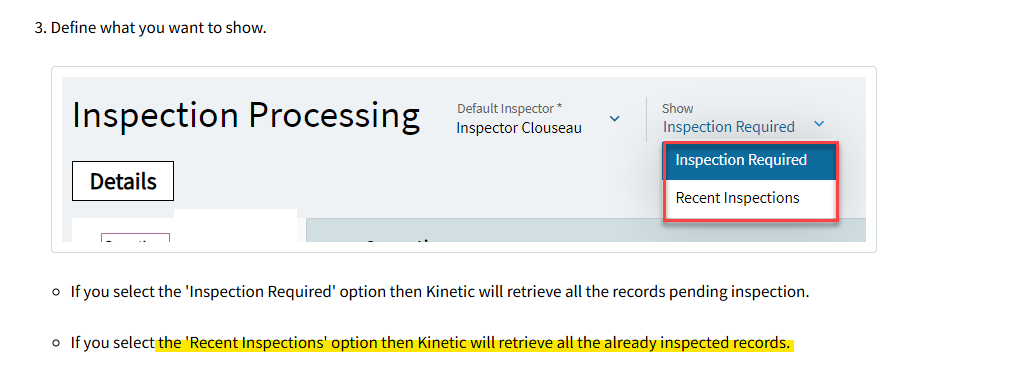This screenshot has width=1021, height=368.
Task: Click the Inspector Clouseau field value
Action: pos(519,128)
